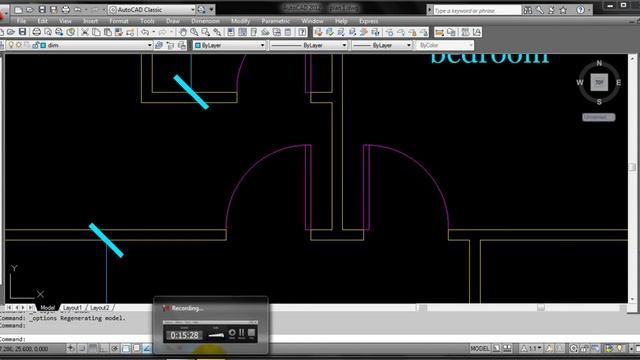Click the Save icon in standard toolbar

[22, 32]
